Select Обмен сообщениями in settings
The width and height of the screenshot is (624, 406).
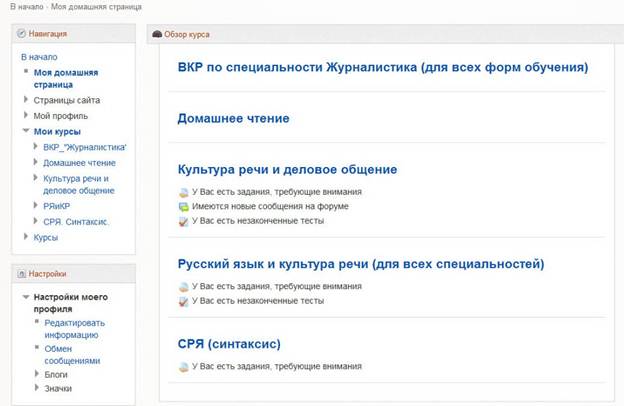tap(72, 354)
